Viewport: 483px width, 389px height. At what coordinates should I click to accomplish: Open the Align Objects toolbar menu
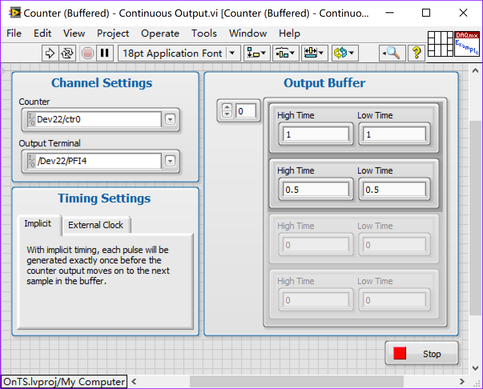tap(256, 53)
